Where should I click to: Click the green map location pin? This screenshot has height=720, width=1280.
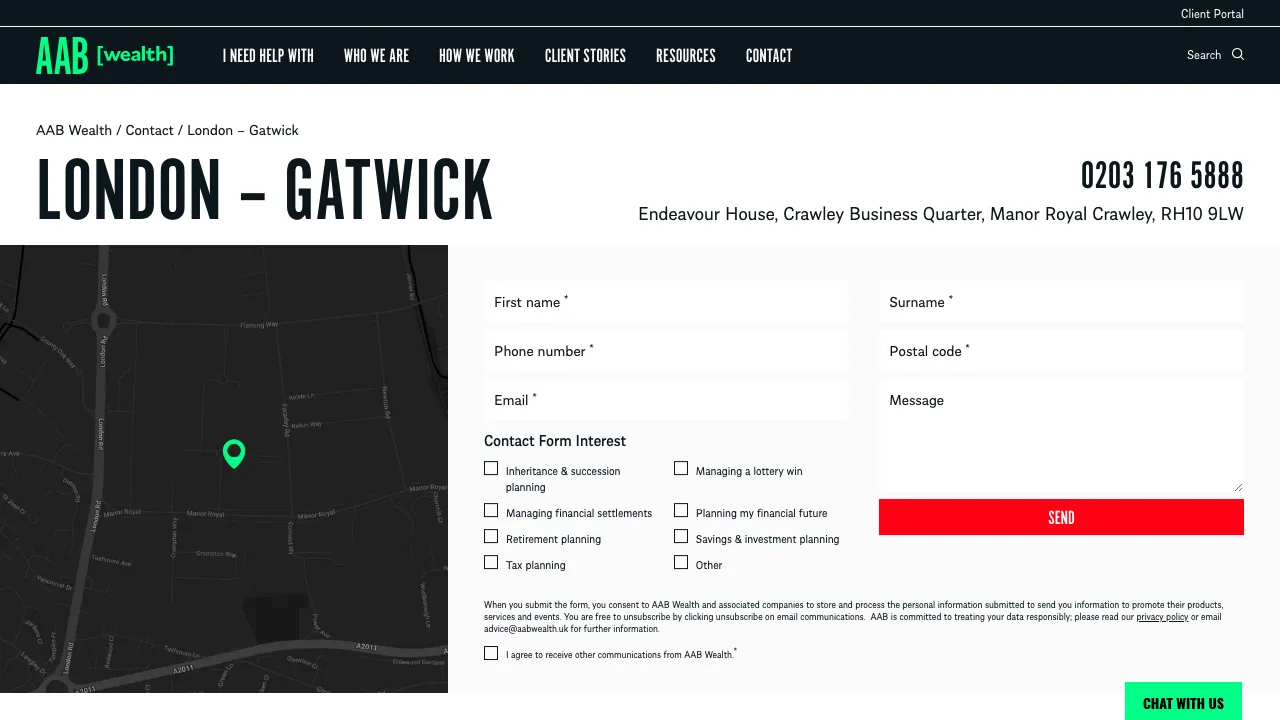(234, 453)
